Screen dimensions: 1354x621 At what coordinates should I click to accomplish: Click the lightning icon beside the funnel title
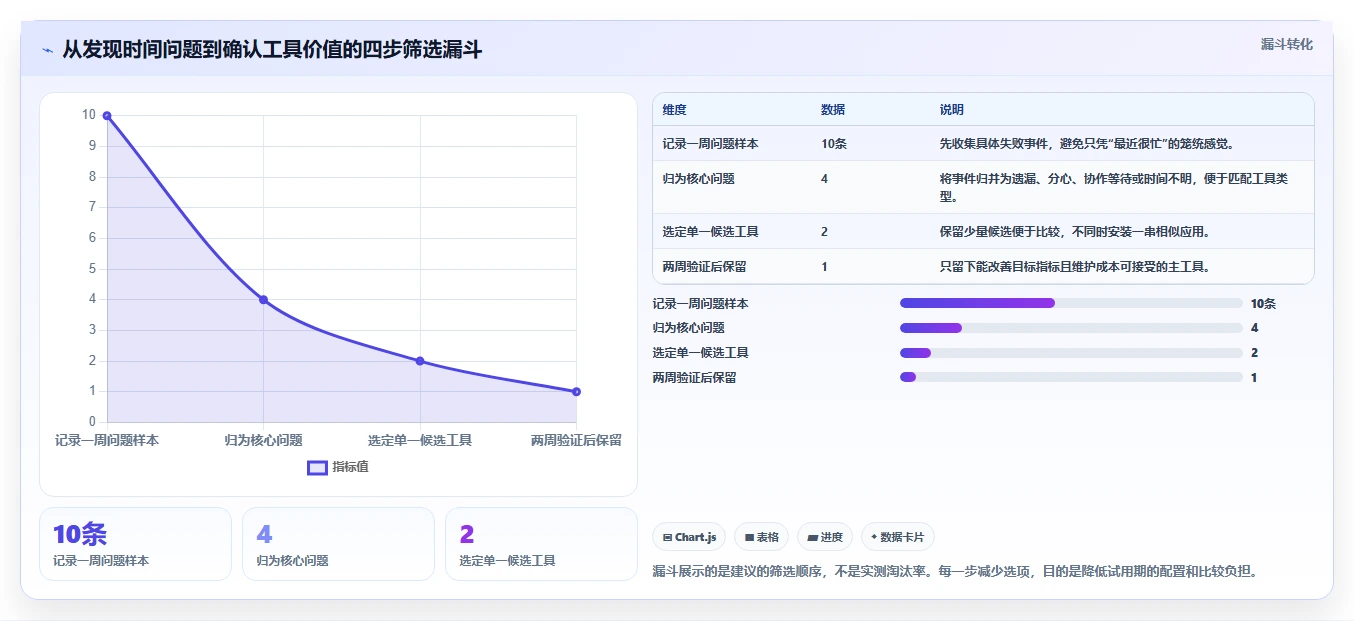(47, 50)
